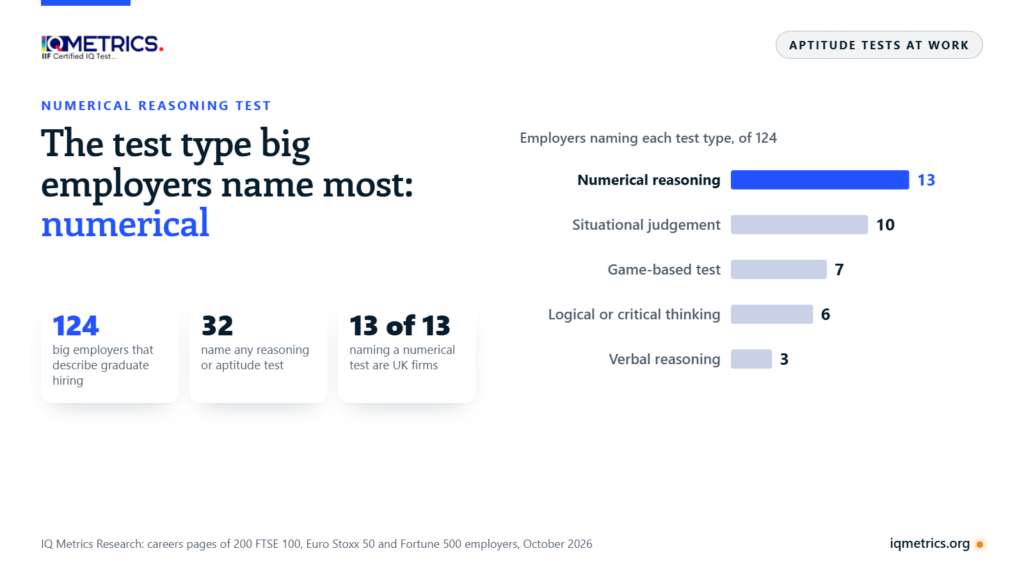The height and width of the screenshot is (576, 1024).
Task: Select the 'Numerical Reasoning Test' subtitle
Action: click(156, 106)
